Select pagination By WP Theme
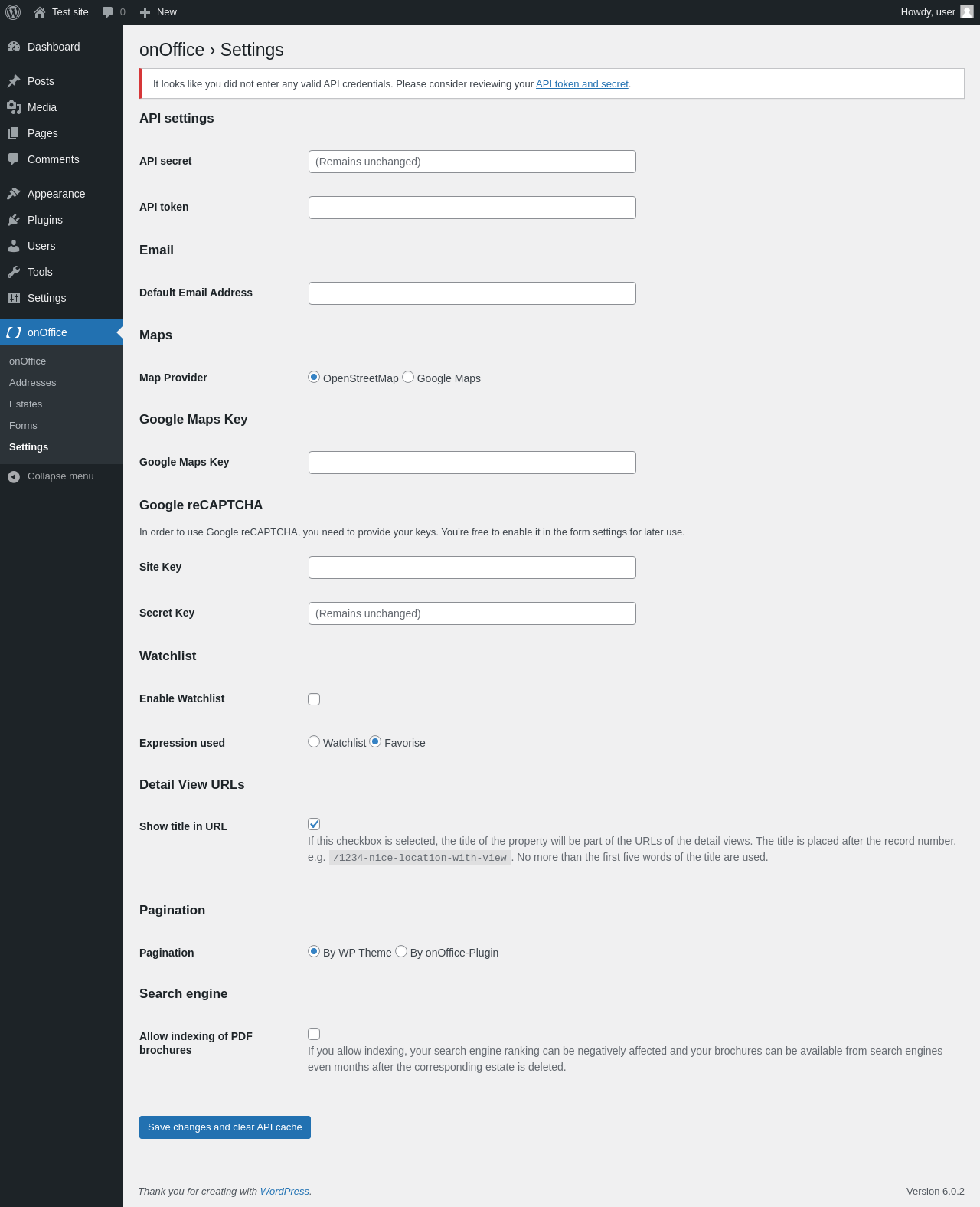This screenshot has width=980, height=1207. [314, 951]
